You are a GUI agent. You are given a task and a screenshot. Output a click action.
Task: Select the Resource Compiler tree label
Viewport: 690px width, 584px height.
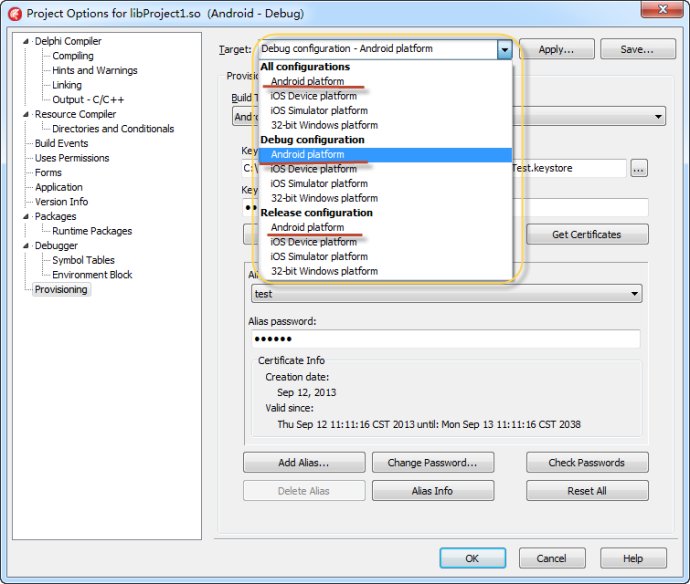click(x=75, y=114)
